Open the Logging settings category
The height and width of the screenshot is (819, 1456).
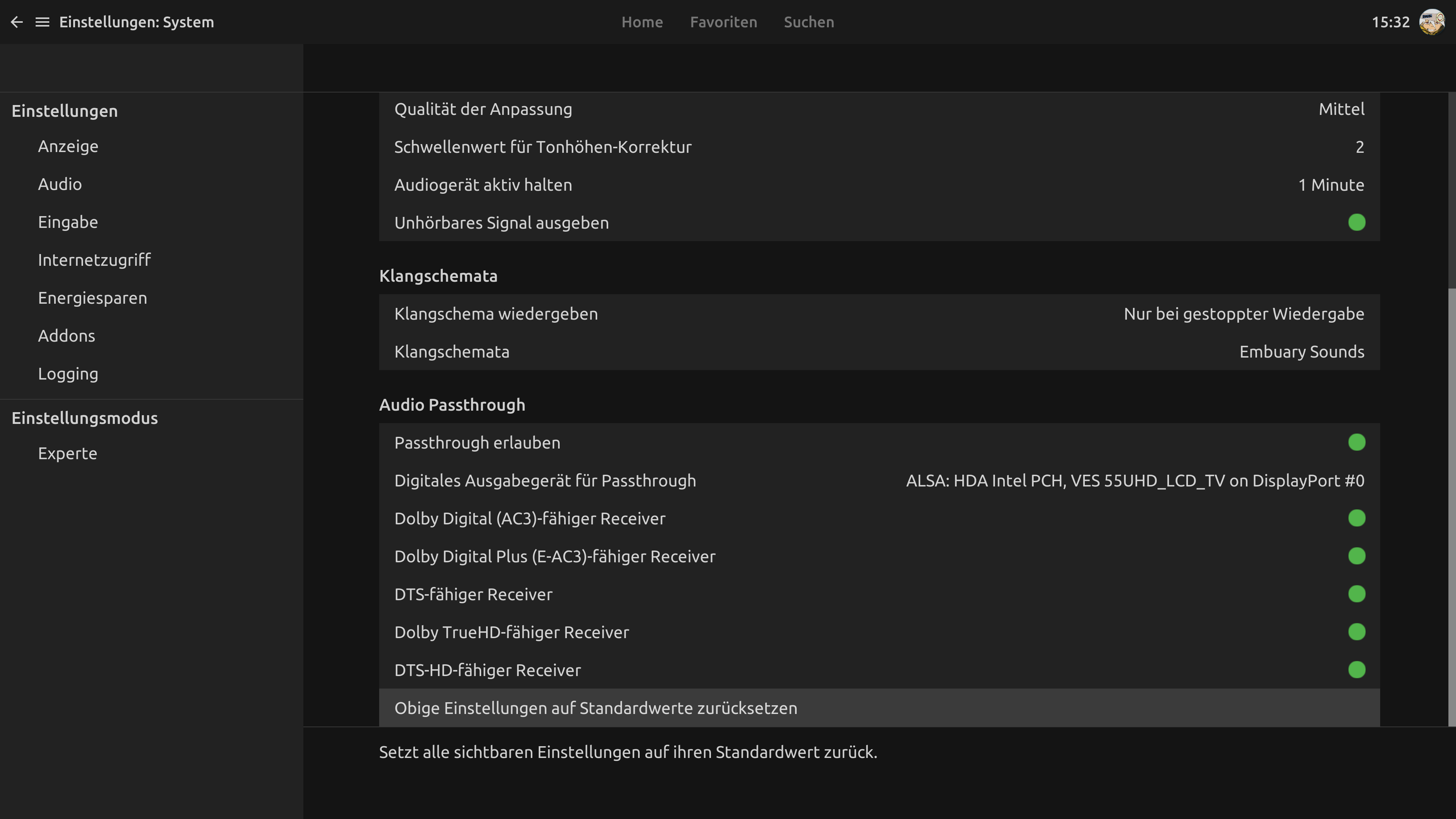[x=152, y=373]
